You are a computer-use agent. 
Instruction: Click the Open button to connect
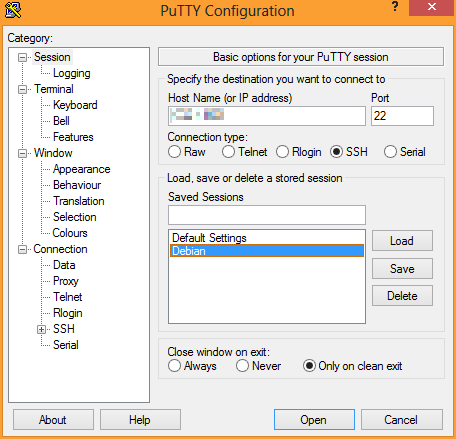(x=314, y=420)
